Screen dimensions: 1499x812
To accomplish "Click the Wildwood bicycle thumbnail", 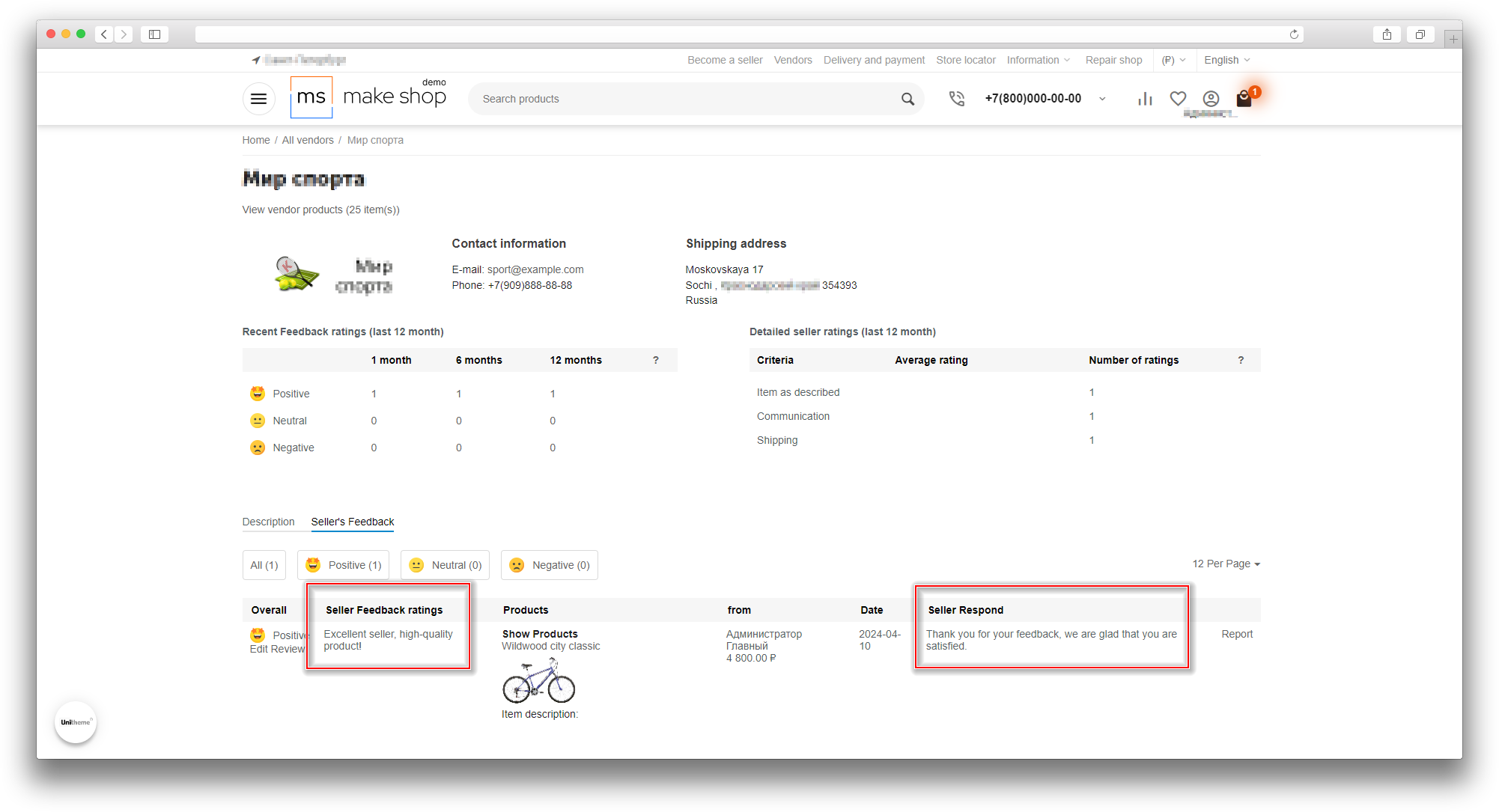I will pyautogui.click(x=538, y=680).
